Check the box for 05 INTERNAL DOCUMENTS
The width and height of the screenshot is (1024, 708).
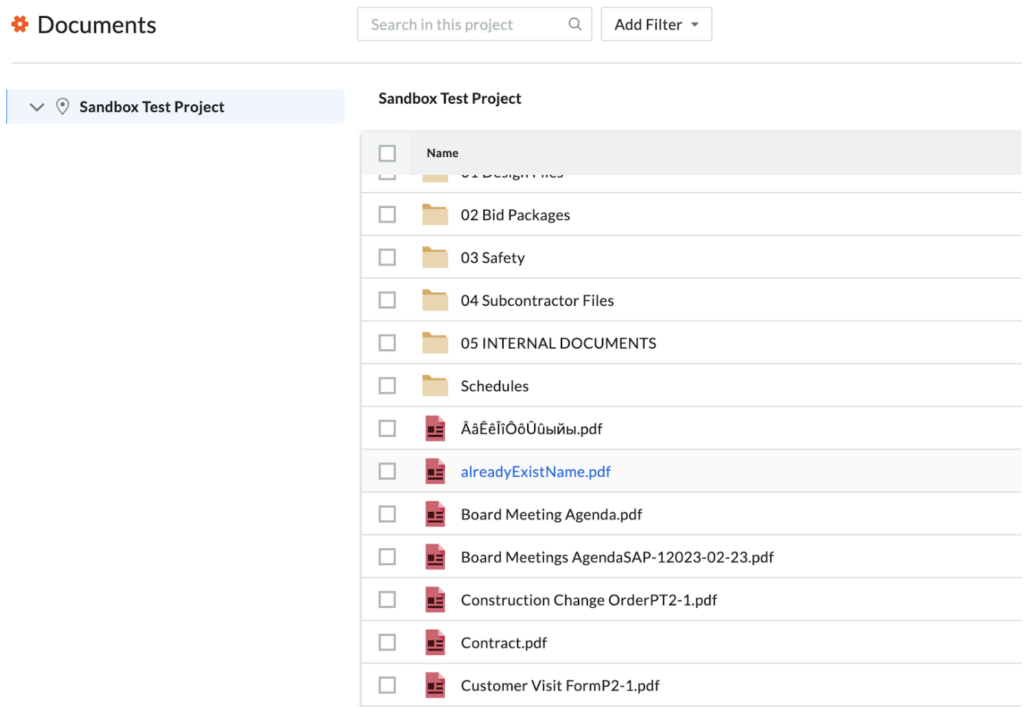387,343
